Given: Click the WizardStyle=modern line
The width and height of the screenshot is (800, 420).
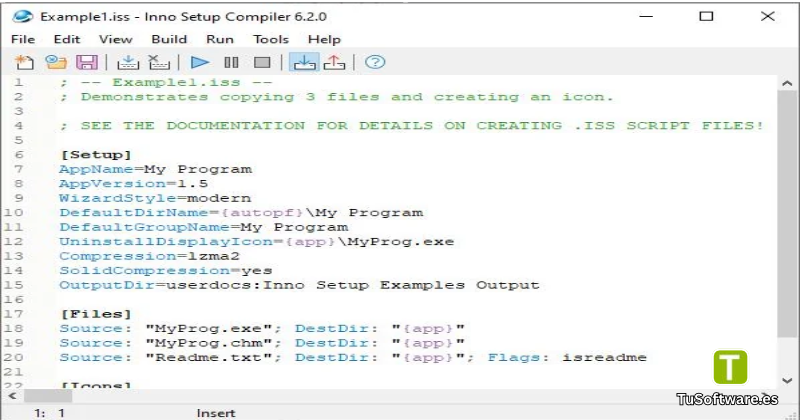Looking at the screenshot, I should (155, 198).
